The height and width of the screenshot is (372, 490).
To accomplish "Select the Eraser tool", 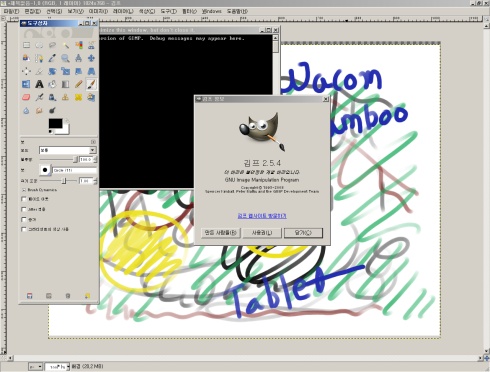I will click(x=26, y=97).
